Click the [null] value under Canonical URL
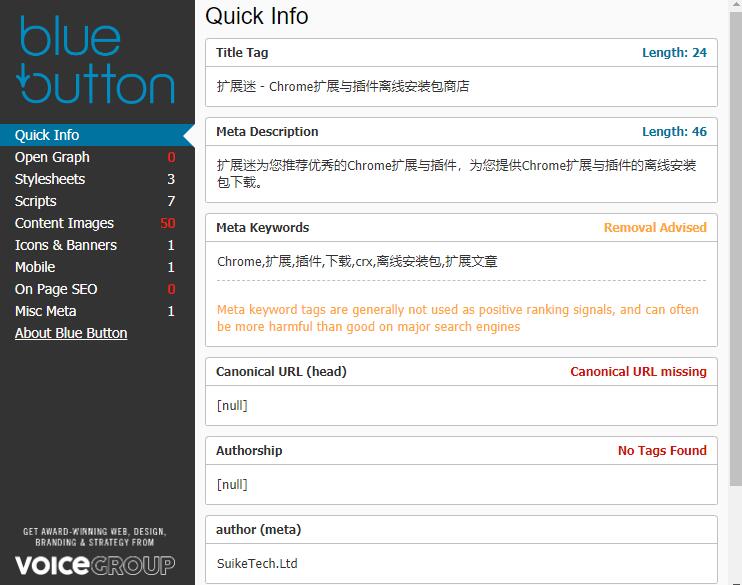742x585 pixels. coord(232,406)
